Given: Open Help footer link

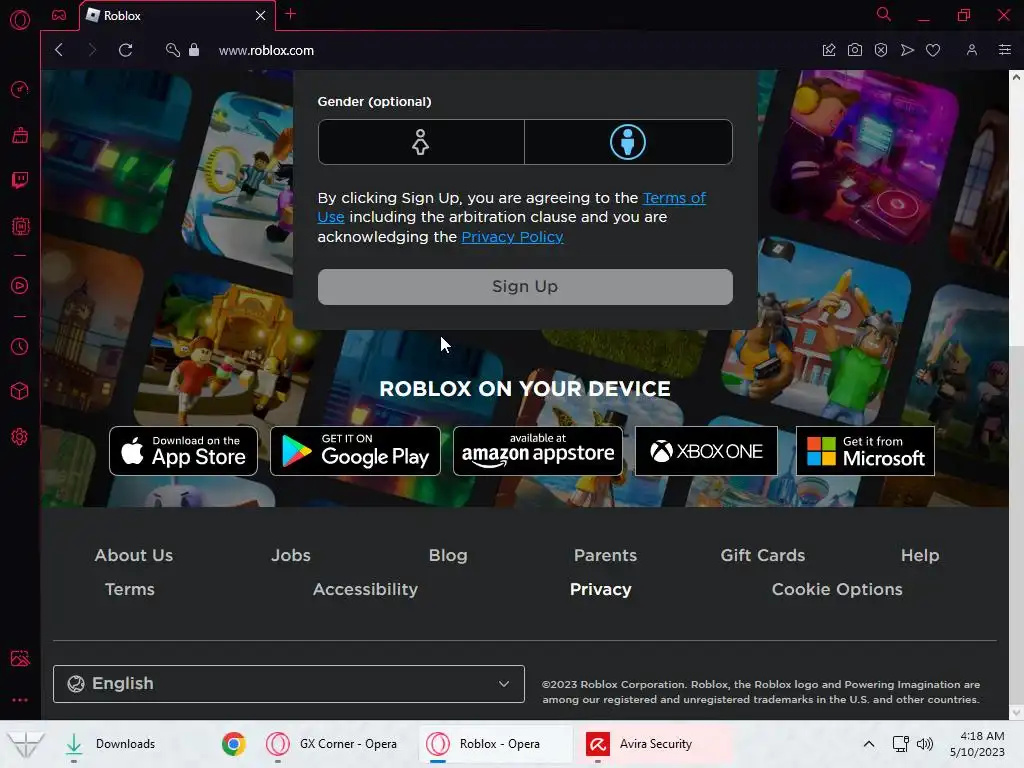Looking at the screenshot, I should [x=920, y=555].
